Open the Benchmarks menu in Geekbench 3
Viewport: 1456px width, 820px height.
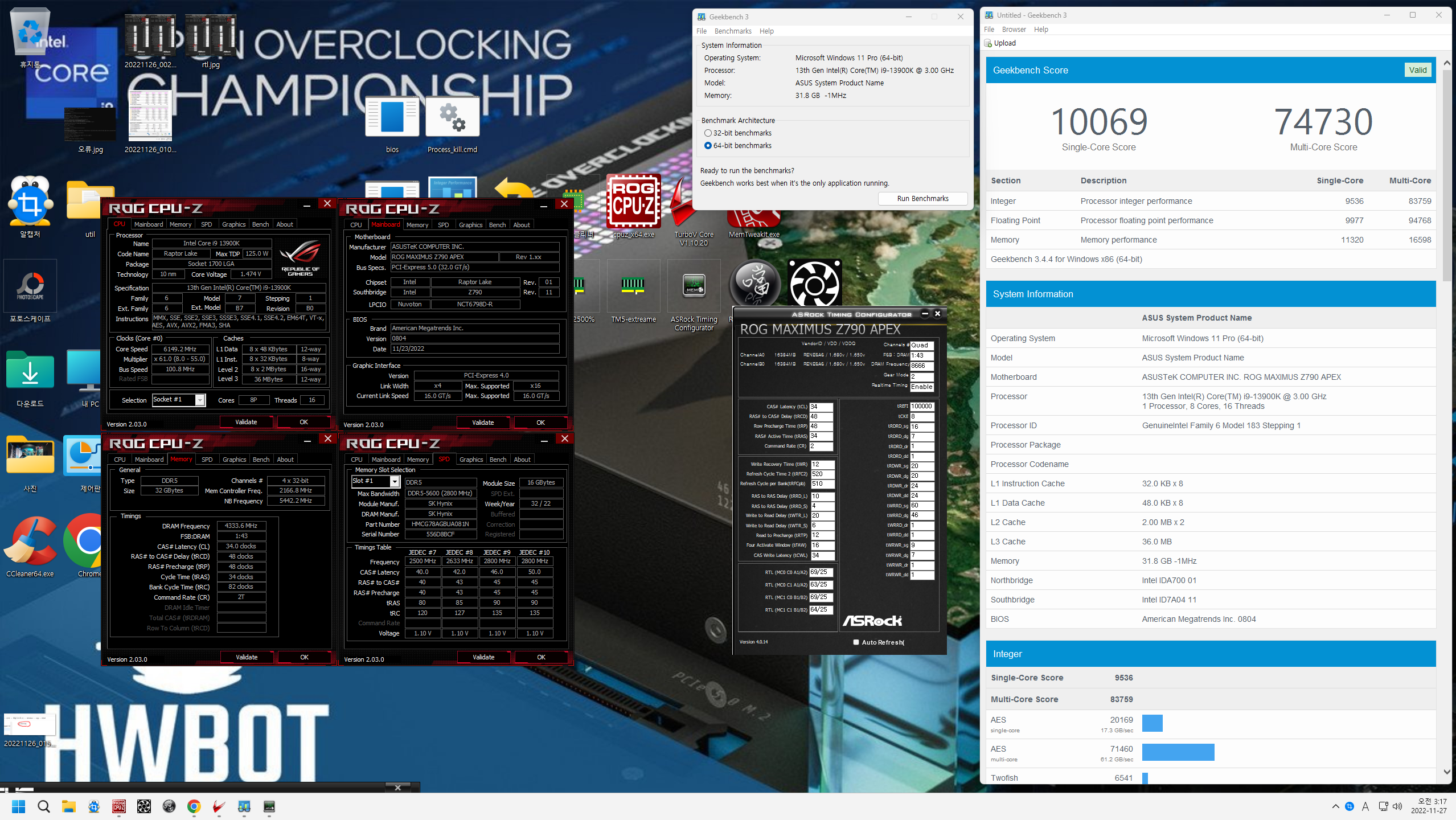733,31
